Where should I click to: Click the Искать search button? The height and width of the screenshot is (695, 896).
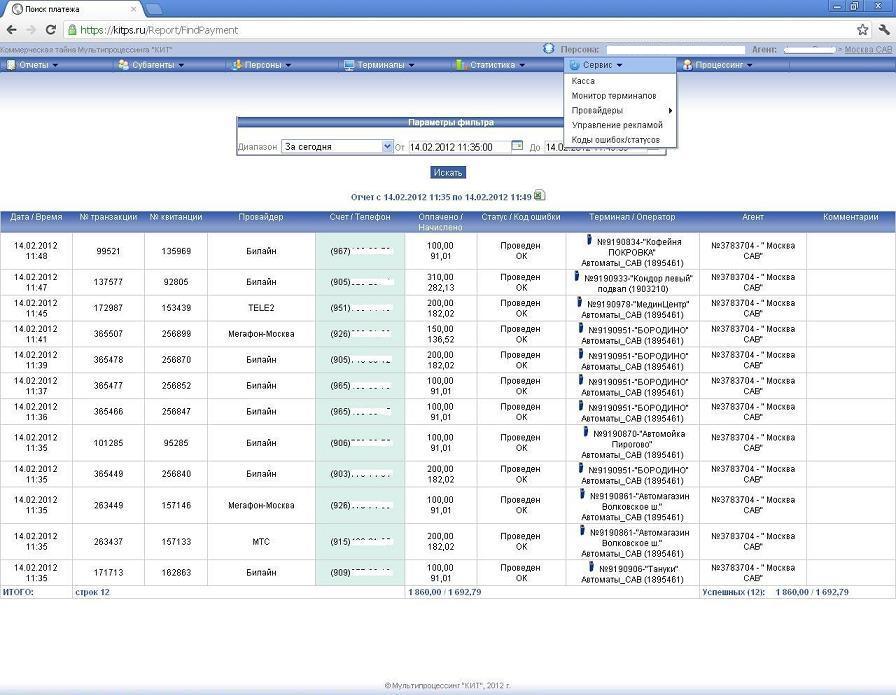click(448, 172)
